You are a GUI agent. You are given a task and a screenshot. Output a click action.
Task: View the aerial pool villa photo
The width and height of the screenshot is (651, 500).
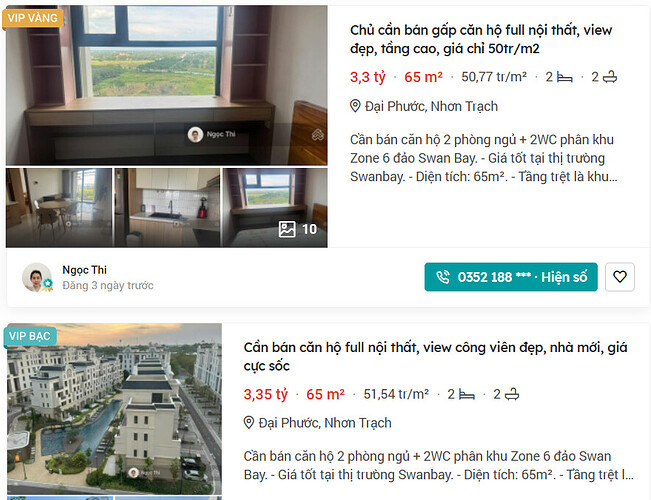[114, 409]
